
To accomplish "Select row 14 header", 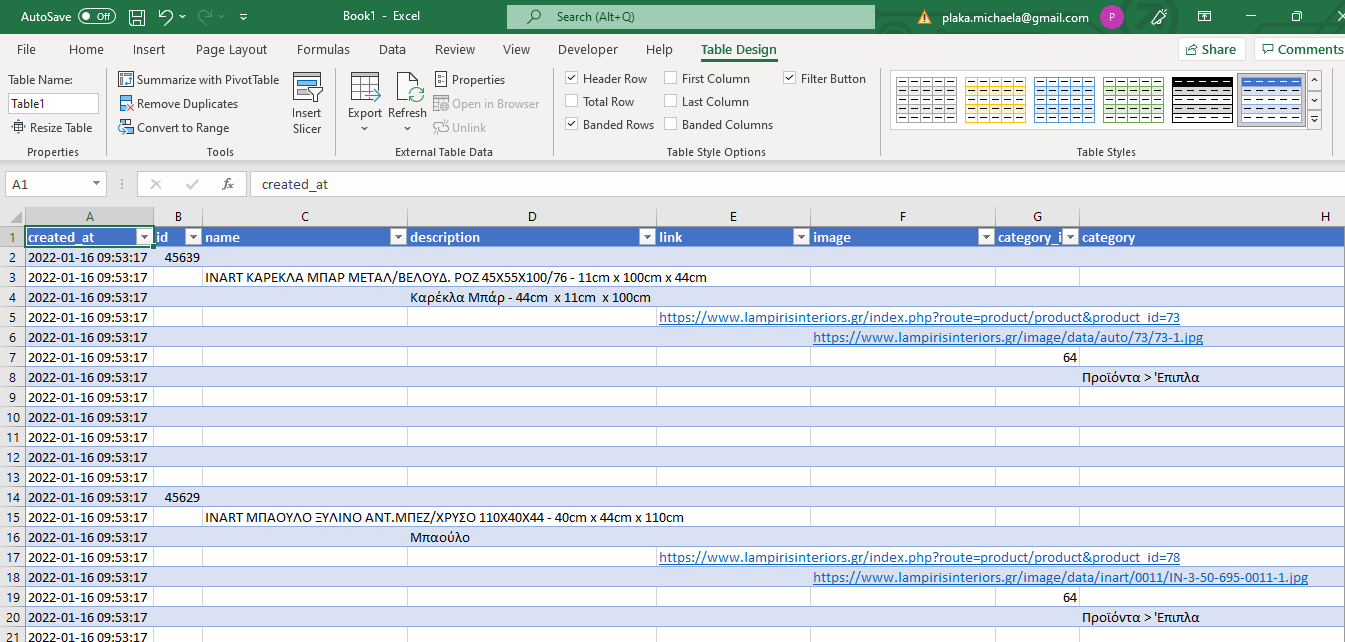I will point(12,498).
